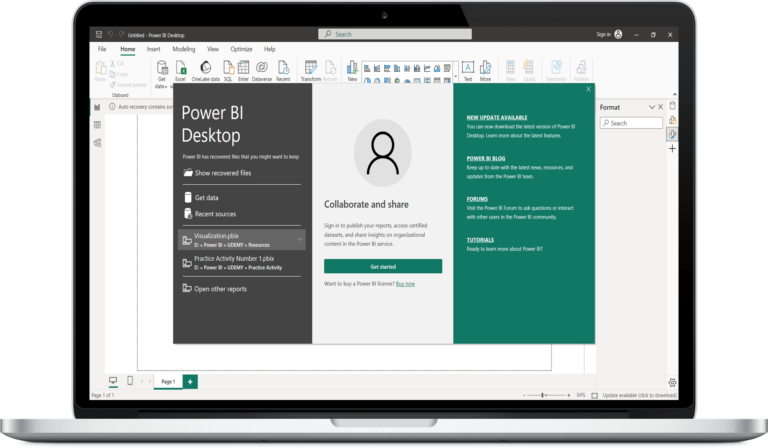
Task: Click Get data in splash screen
Action: [201, 197]
